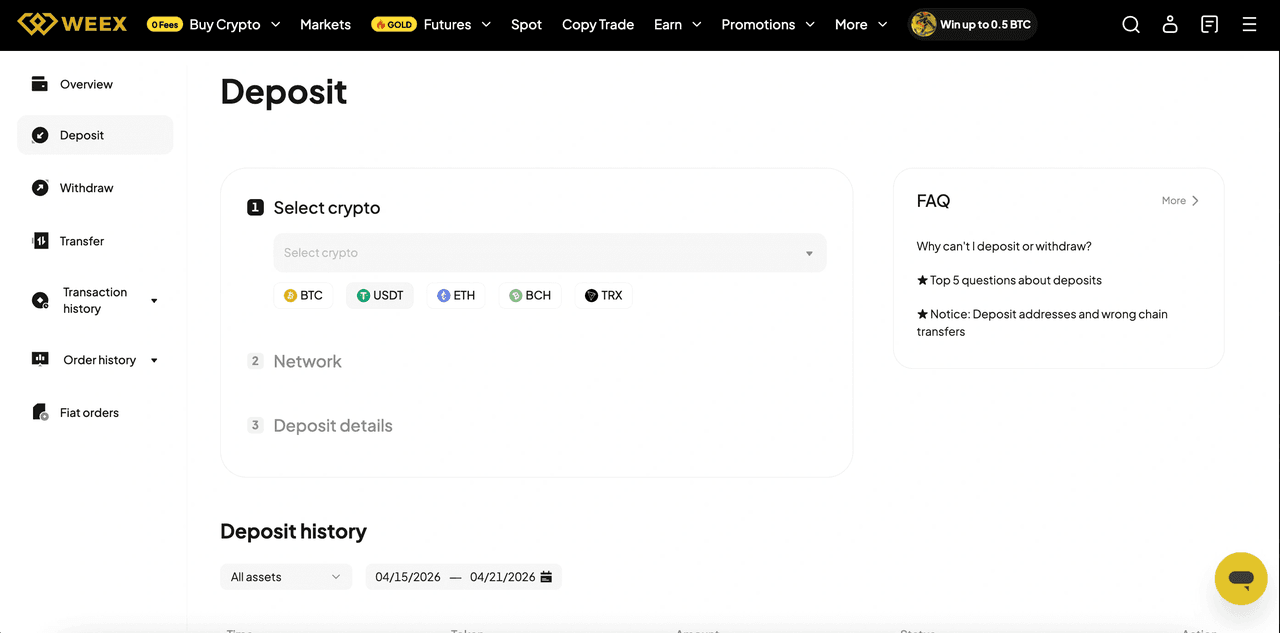Screen dimensions: 1280x633
Task: Select the BTC quick chip
Action: pyautogui.click(x=304, y=295)
